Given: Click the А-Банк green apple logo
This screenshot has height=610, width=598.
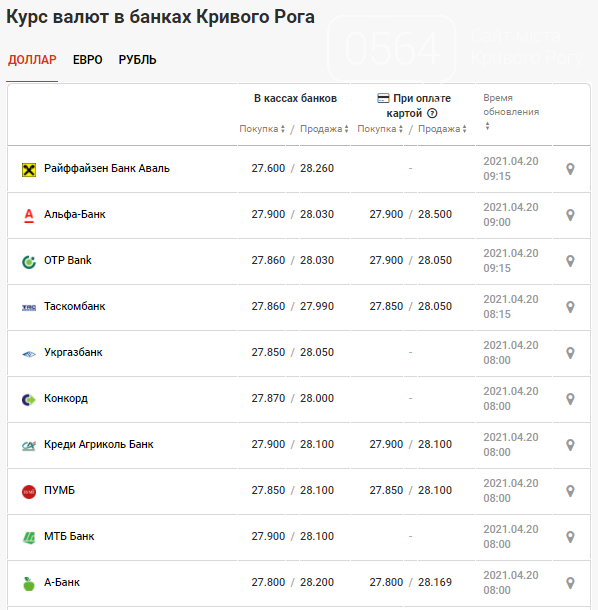Looking at the screenshot, I should (29, 584).
